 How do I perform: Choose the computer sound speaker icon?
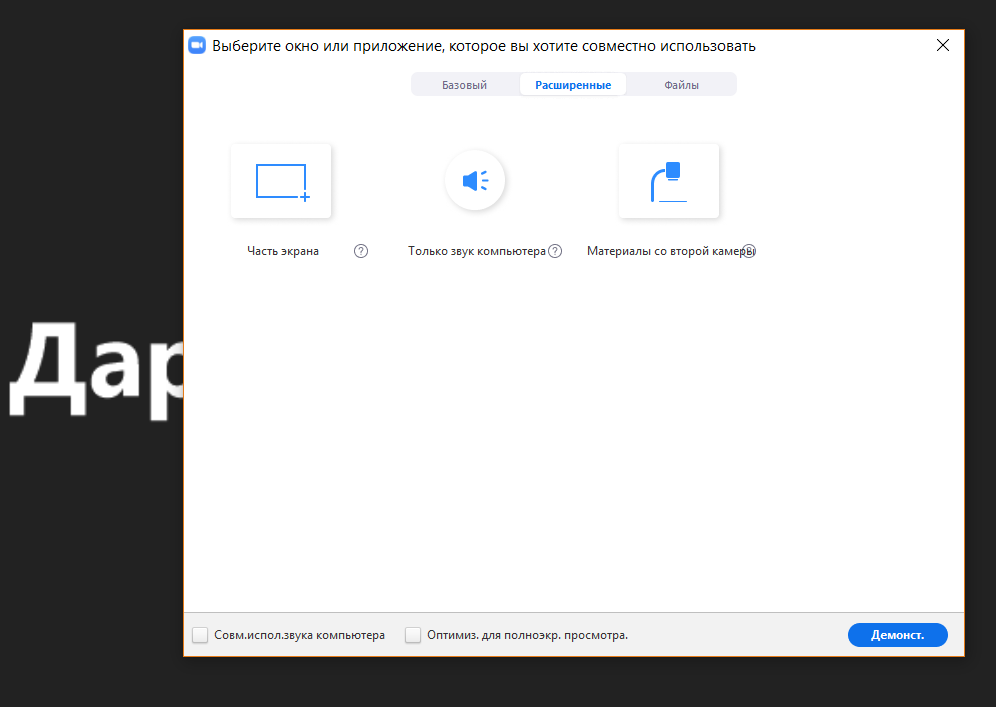[475, 180]
